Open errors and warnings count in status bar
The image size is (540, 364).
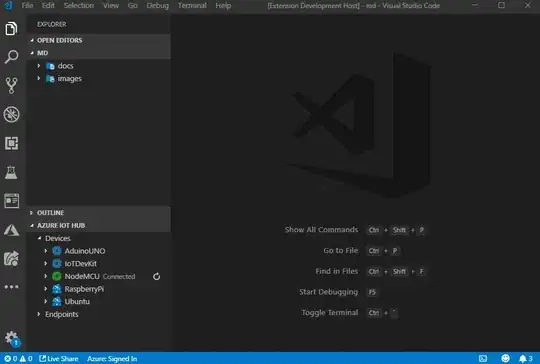pos(18,358)
